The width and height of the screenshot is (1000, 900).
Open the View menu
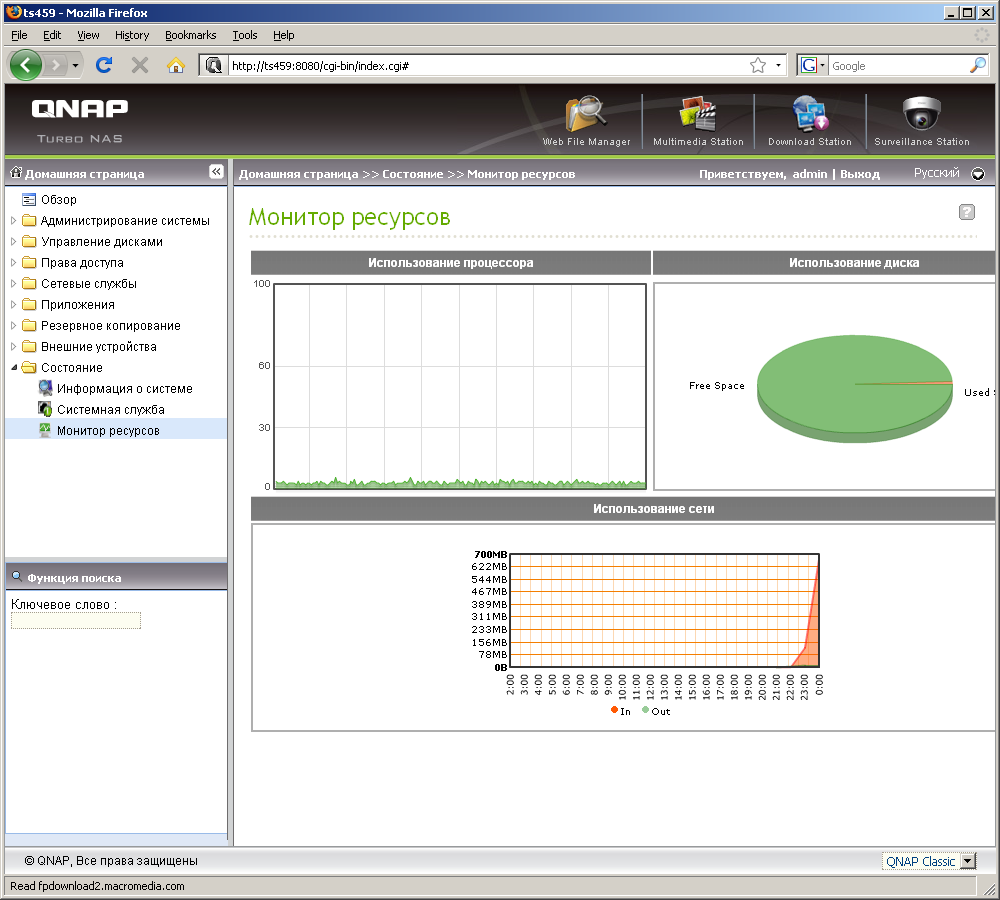[x=88, y=35]
